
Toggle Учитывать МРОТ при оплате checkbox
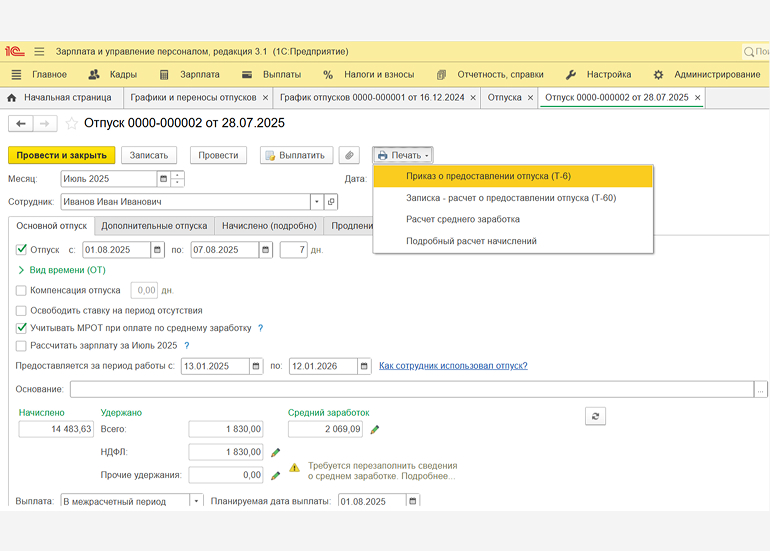[21, 328]
